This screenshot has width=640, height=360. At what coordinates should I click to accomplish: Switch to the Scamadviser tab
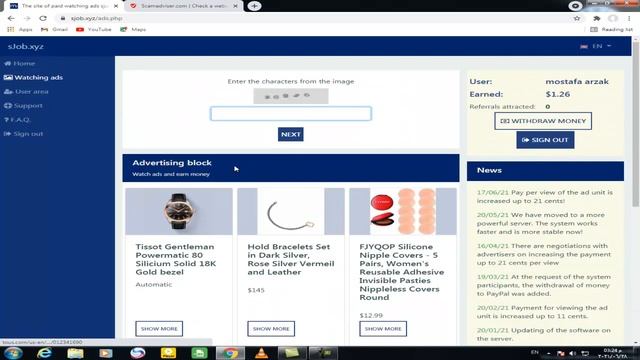click(184, 6)
